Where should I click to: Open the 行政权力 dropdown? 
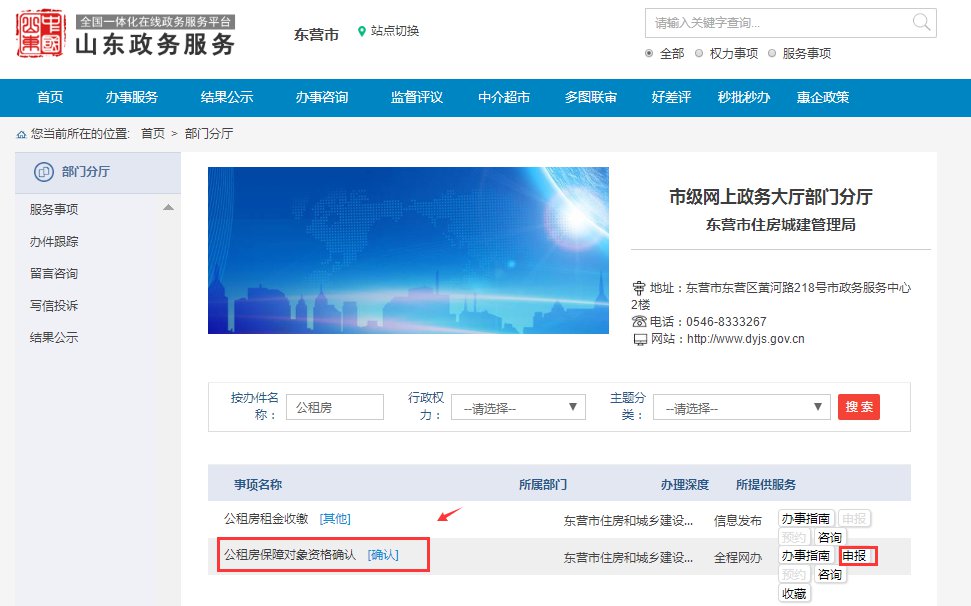(518, 407)
